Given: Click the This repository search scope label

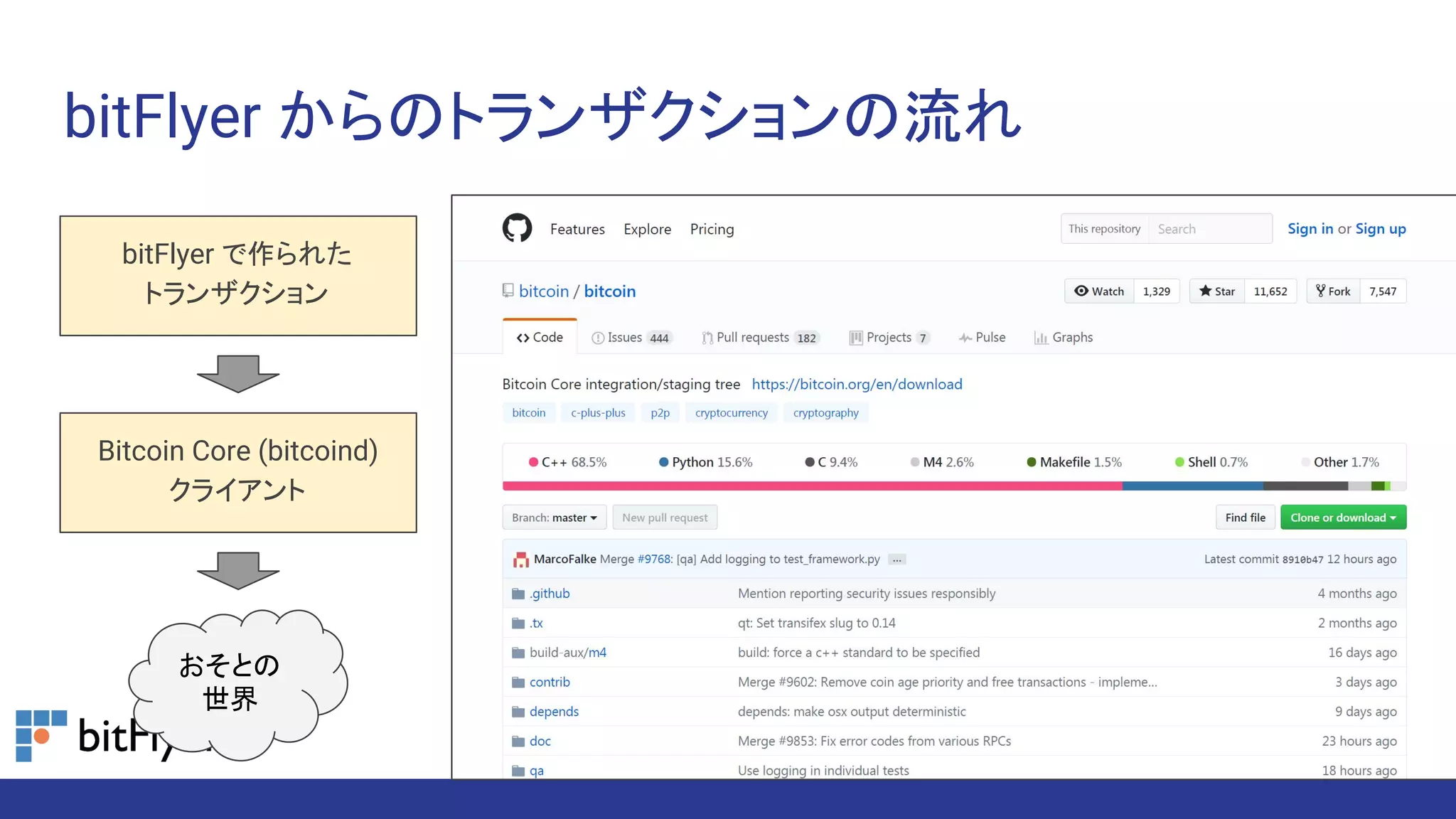Looking at the screenshot, I should (1105, 229).
